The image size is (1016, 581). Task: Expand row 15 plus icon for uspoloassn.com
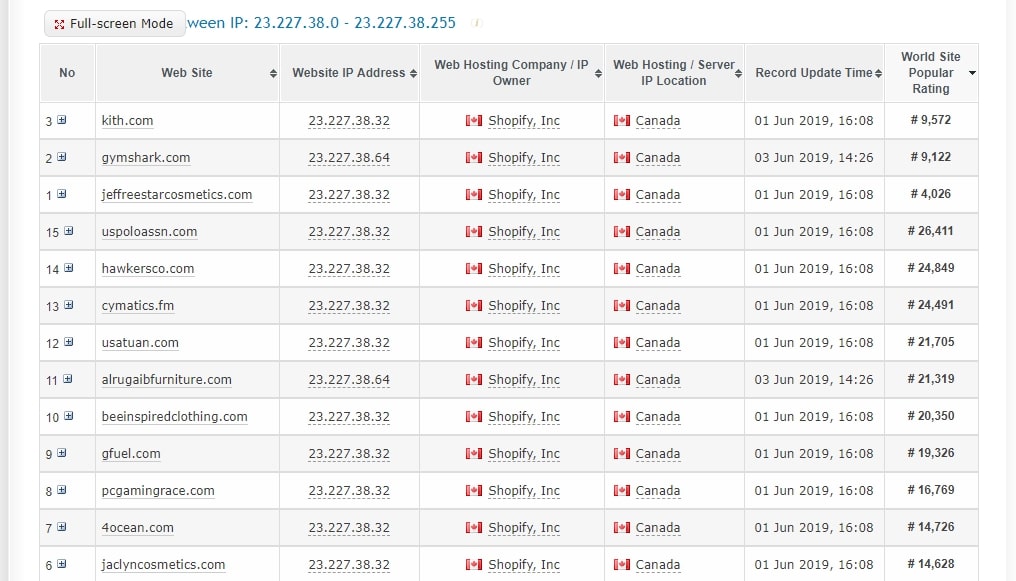pyautogui.click(x=68, y=231)
